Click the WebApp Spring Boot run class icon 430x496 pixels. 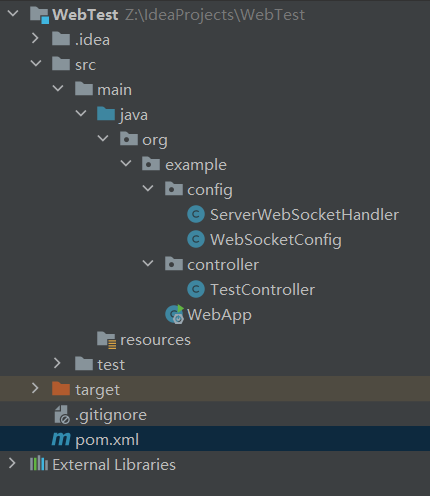click(175, 314)
